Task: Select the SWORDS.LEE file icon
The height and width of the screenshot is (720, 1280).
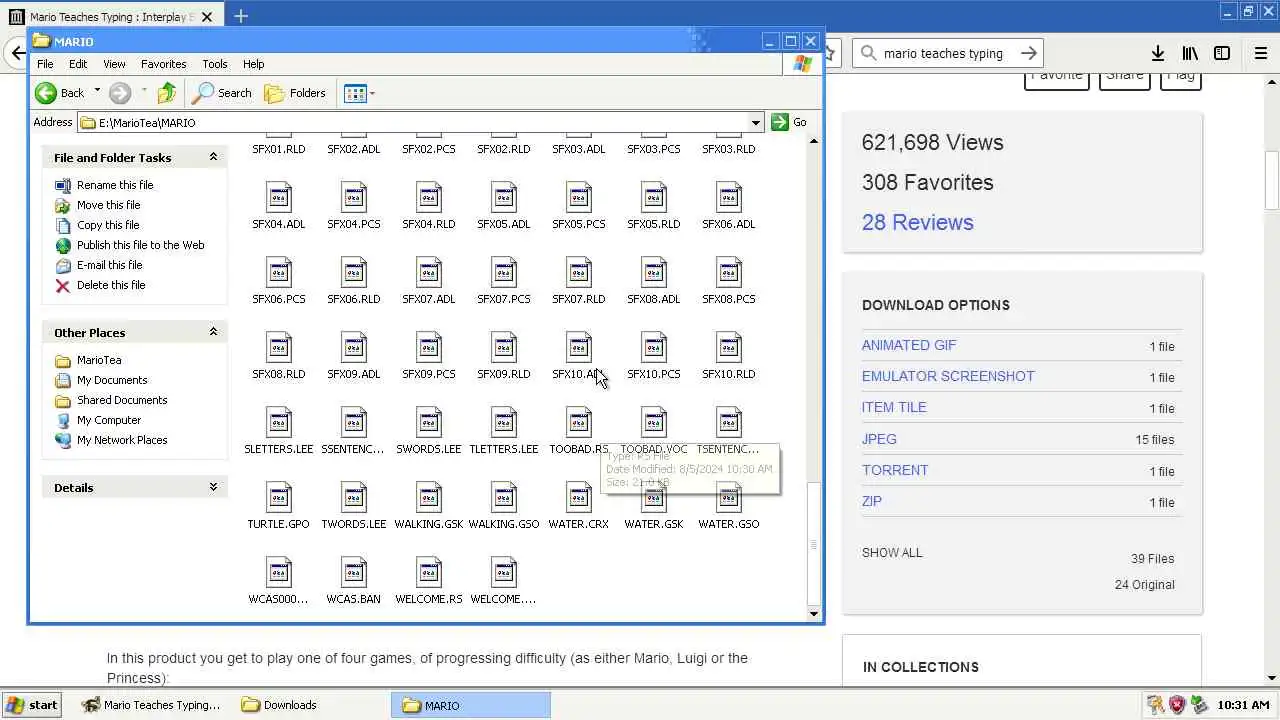Action: click(429, 423)
